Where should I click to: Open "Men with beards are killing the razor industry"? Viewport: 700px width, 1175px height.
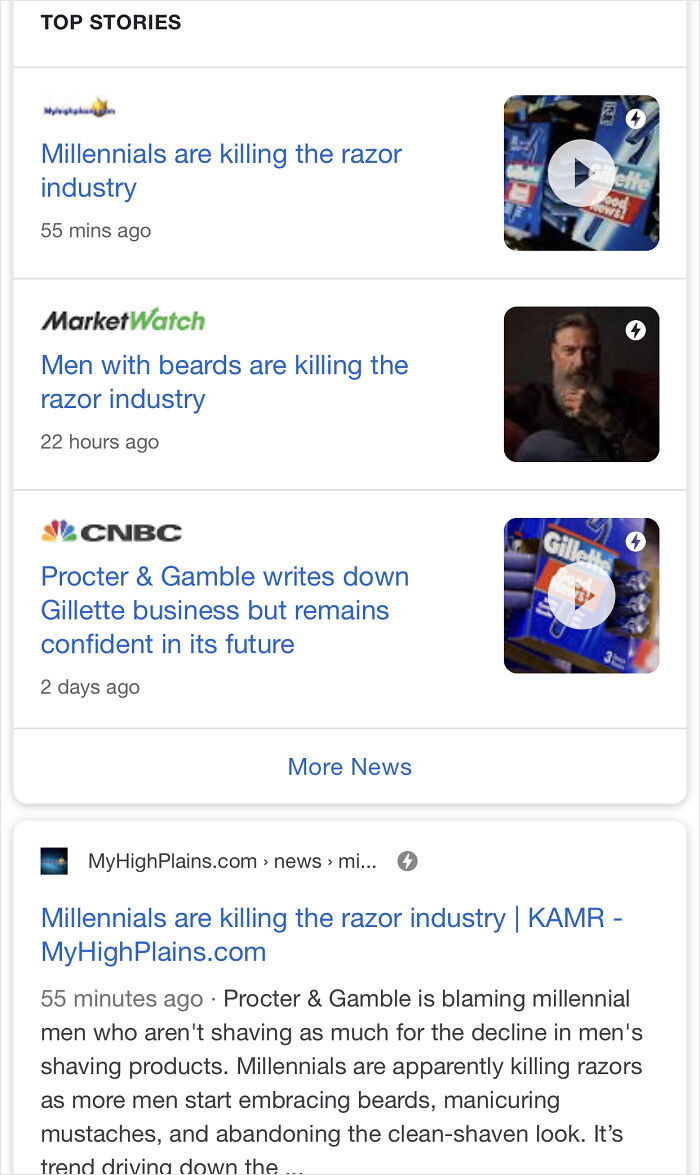pyautogui.click(x=225, y=382)
